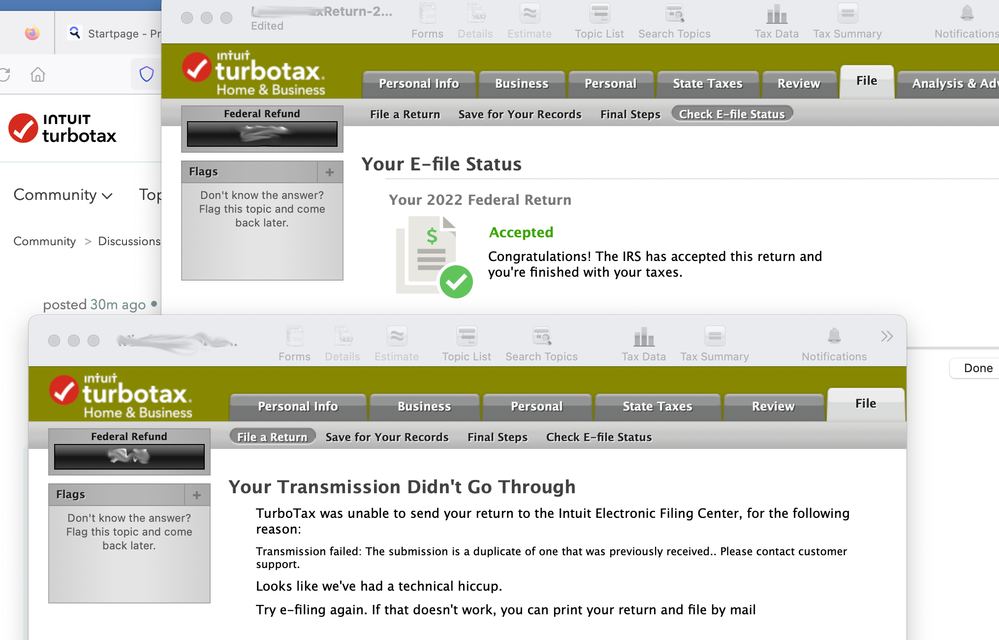Expand the toolbar overflow chevrons in front window
This screenshot has height=640, width=999.
coord(887,336)
